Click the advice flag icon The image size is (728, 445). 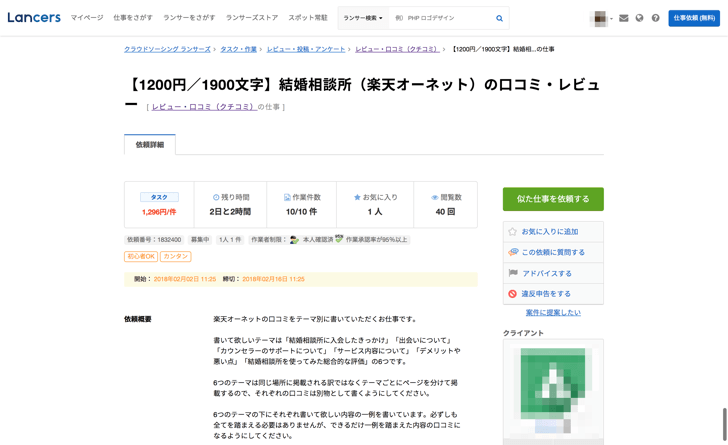tap(513, 273)
